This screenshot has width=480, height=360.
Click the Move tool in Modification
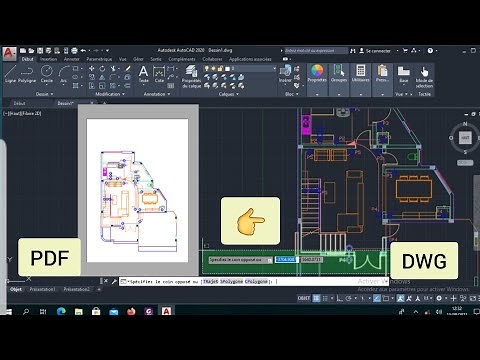[x=92, y=68]
